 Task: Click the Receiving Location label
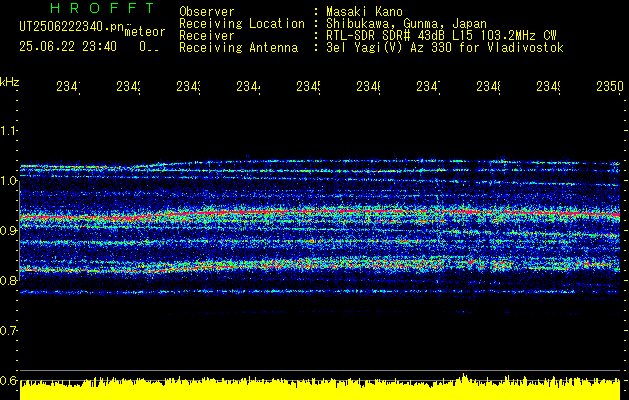[242, 24]
